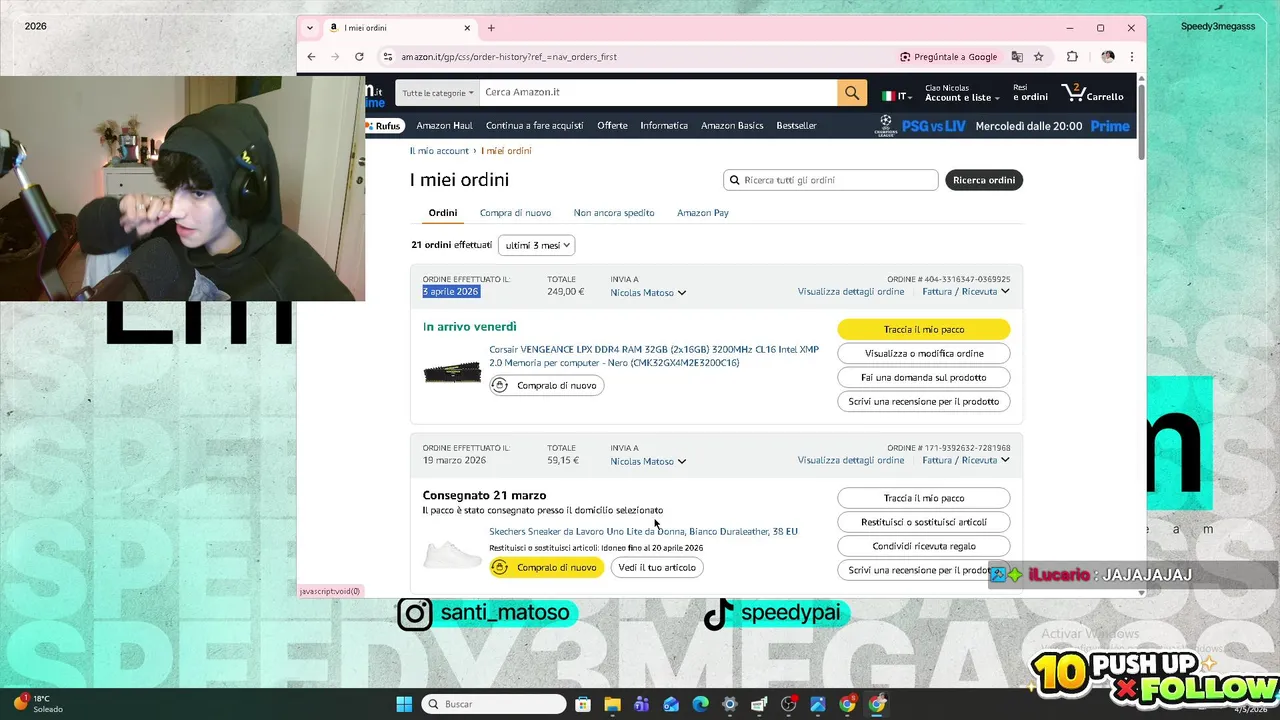Open the browser extensions puzzle icon
The height and width of the screenshot is (720, 1280).
[1073, 57]
